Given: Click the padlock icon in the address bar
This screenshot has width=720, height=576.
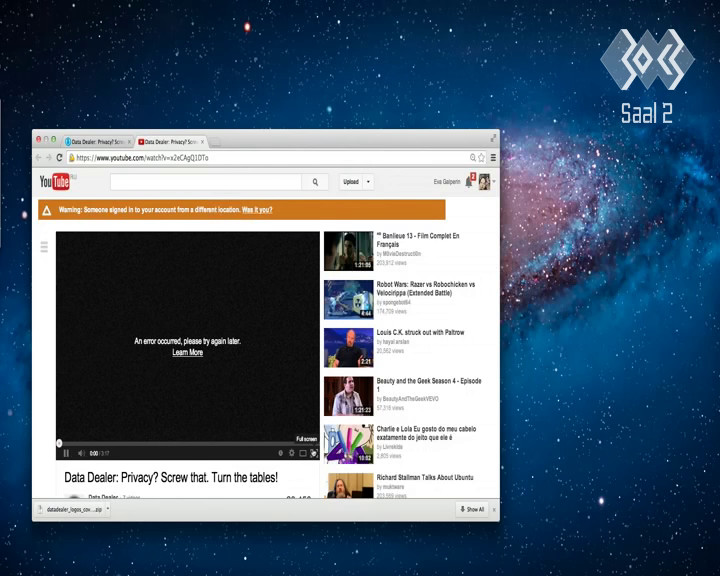Looking at the screenshot, I should (72, 158).
